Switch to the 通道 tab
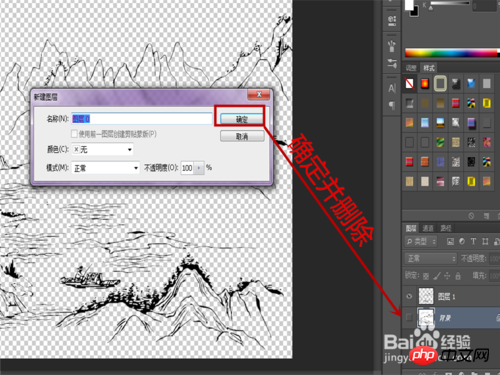This screenshot has width=500, height=375. click(x=428, y=228)
